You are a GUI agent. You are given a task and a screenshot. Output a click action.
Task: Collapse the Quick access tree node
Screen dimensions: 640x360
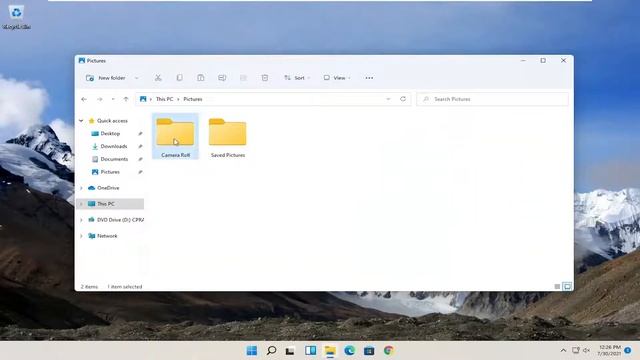[81, 121]
